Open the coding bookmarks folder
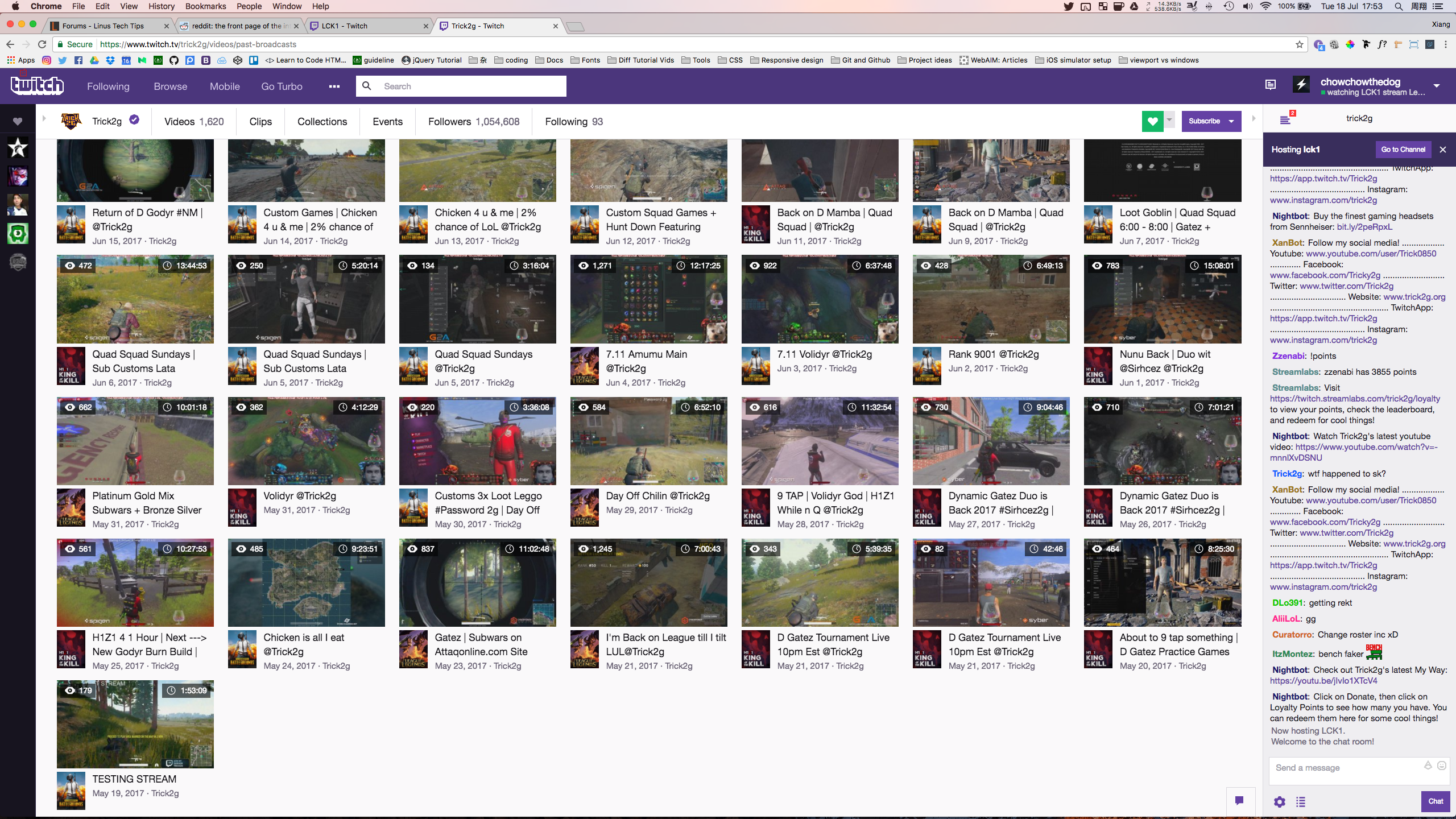The height and width of the screenshot is (819, 1456). (x=511, y=60)
